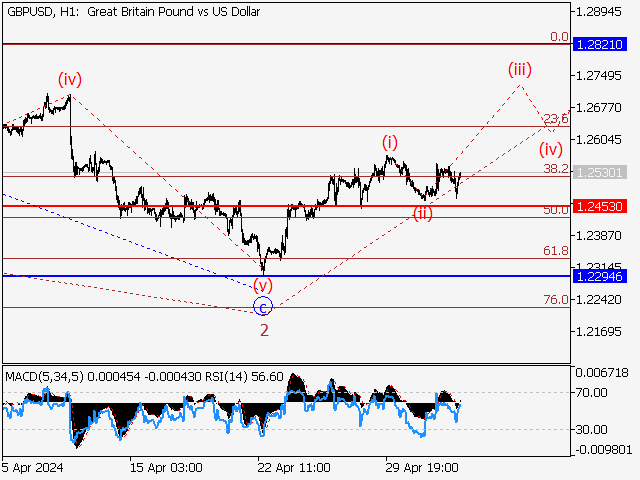Viewport: 640px width, 480px height.
Task: Click the price axis value 1.22420
Action: pos(598,300)
